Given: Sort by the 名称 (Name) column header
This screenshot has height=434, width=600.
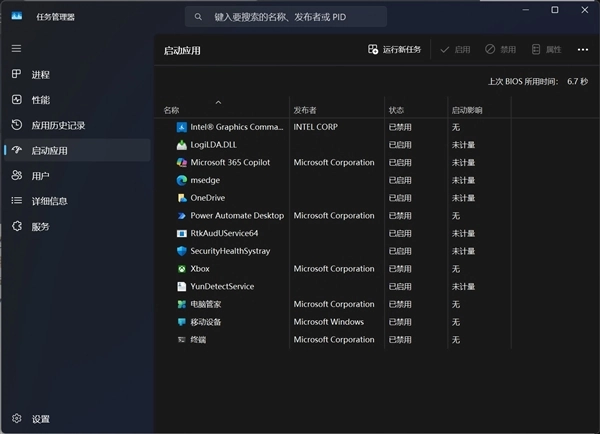Looking at the screenshot, I should [x=172, y=109].
